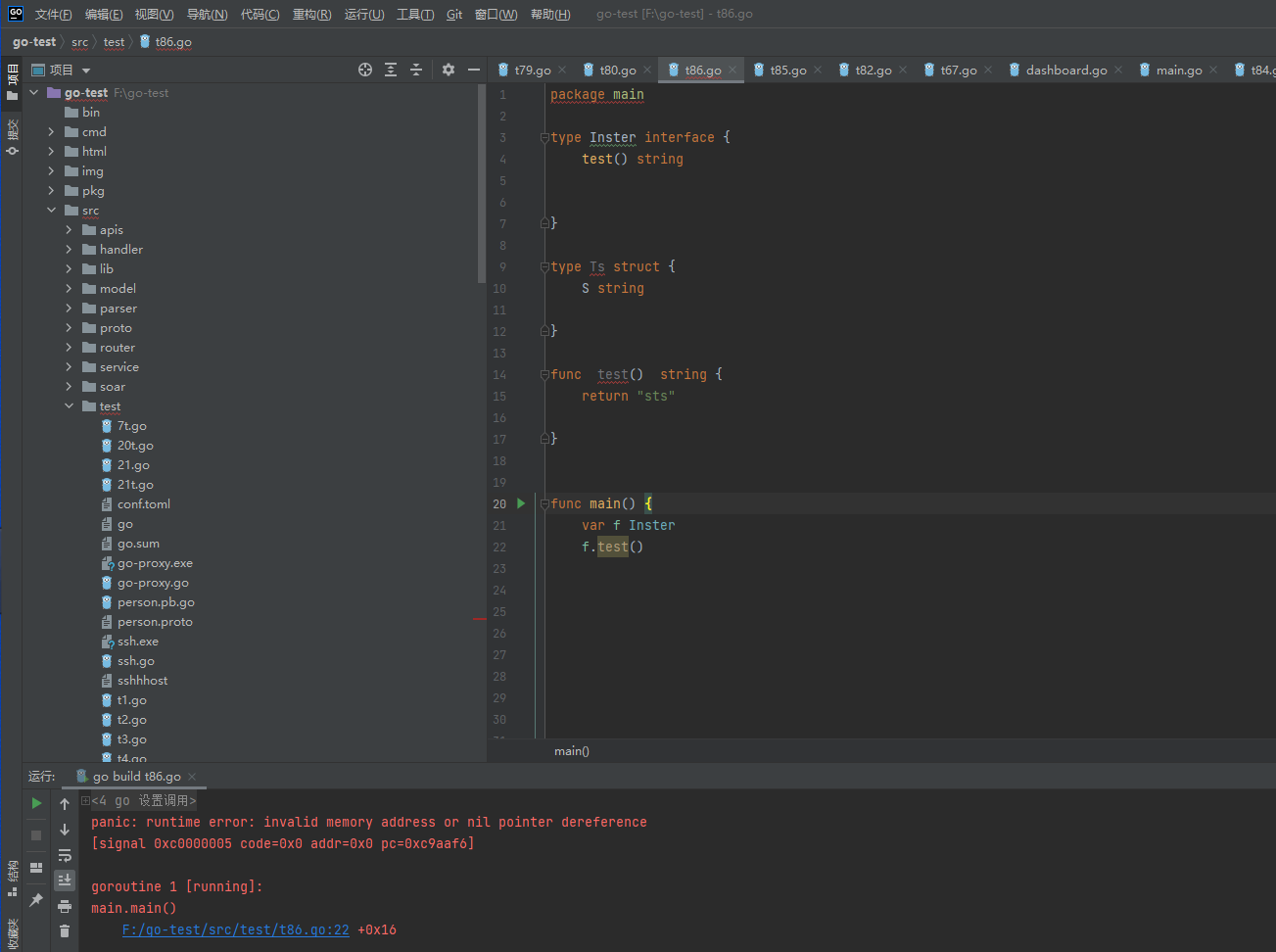This screenshot has height=952, width=1276.
Task: Click the locate-in-project target icon
Action: (x=365, y=70)
